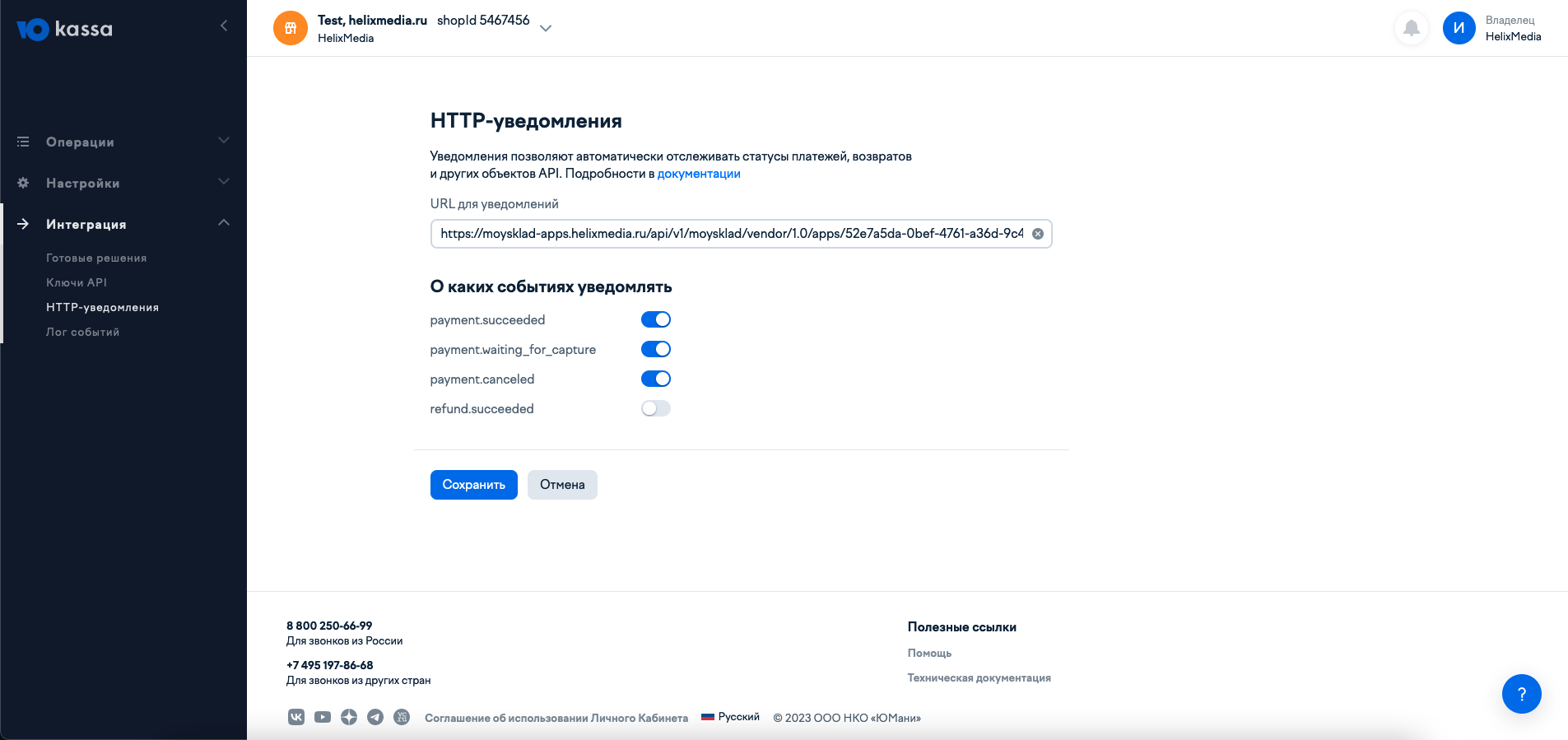Open the документации link
This screenshot has width=1568, height=740.
[x=699, y=174]
